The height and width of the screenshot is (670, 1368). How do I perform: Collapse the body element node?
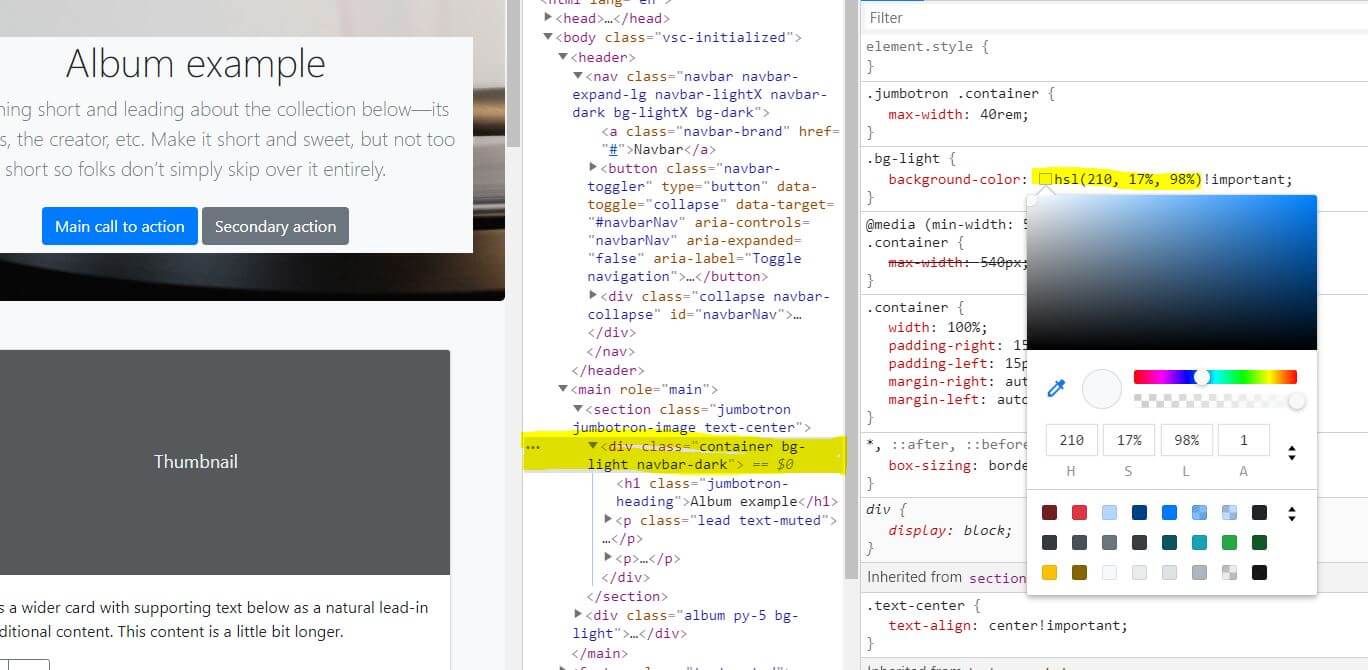pos(548,37)
